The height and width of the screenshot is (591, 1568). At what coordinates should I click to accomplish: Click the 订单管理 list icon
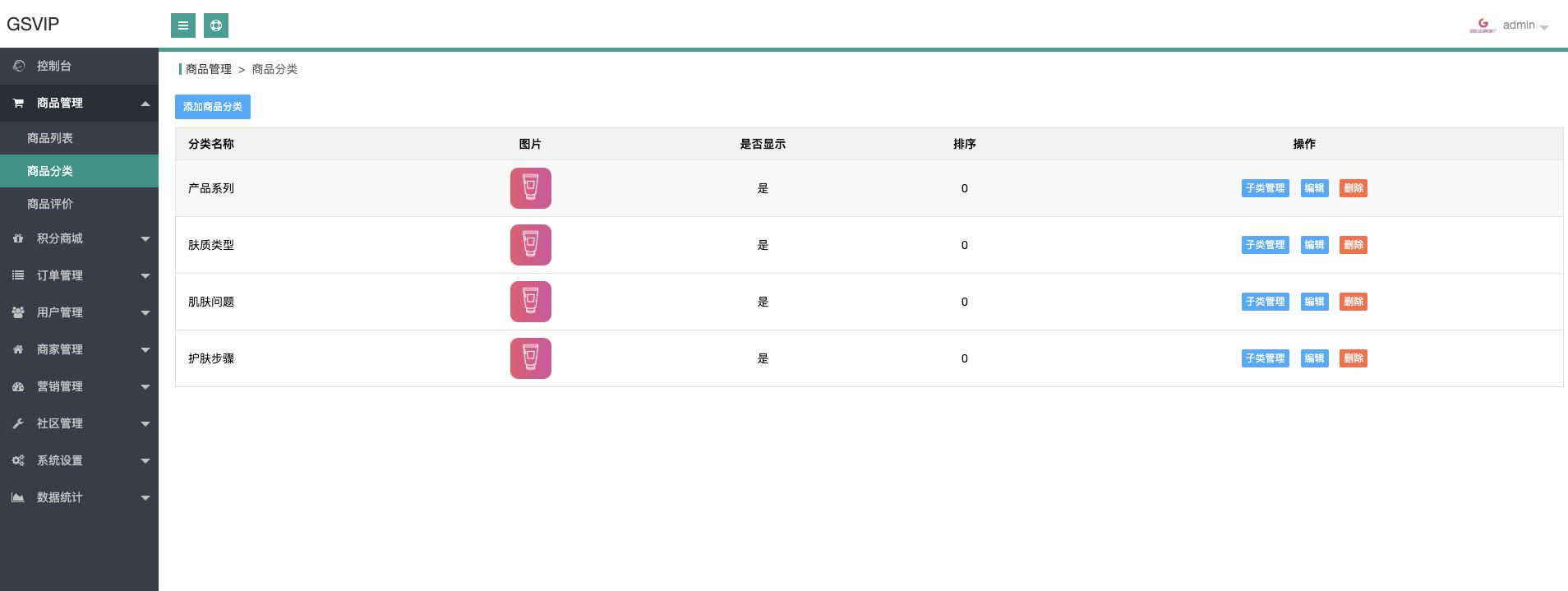tap(18, 275)
